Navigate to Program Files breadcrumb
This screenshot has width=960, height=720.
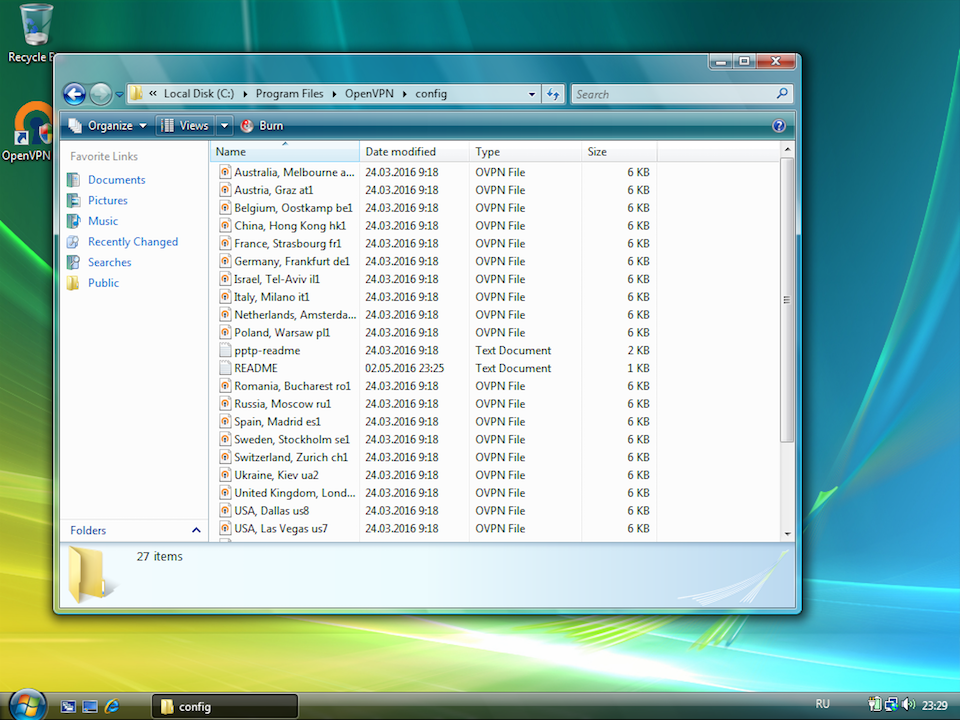pos(289,94)
